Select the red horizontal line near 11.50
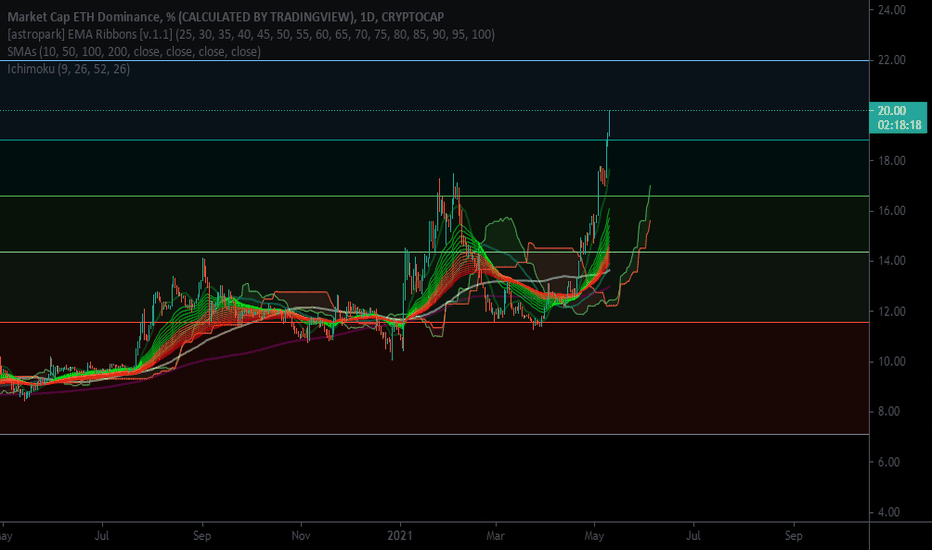The width and height of the screenshot is (932, 550). 434,322
